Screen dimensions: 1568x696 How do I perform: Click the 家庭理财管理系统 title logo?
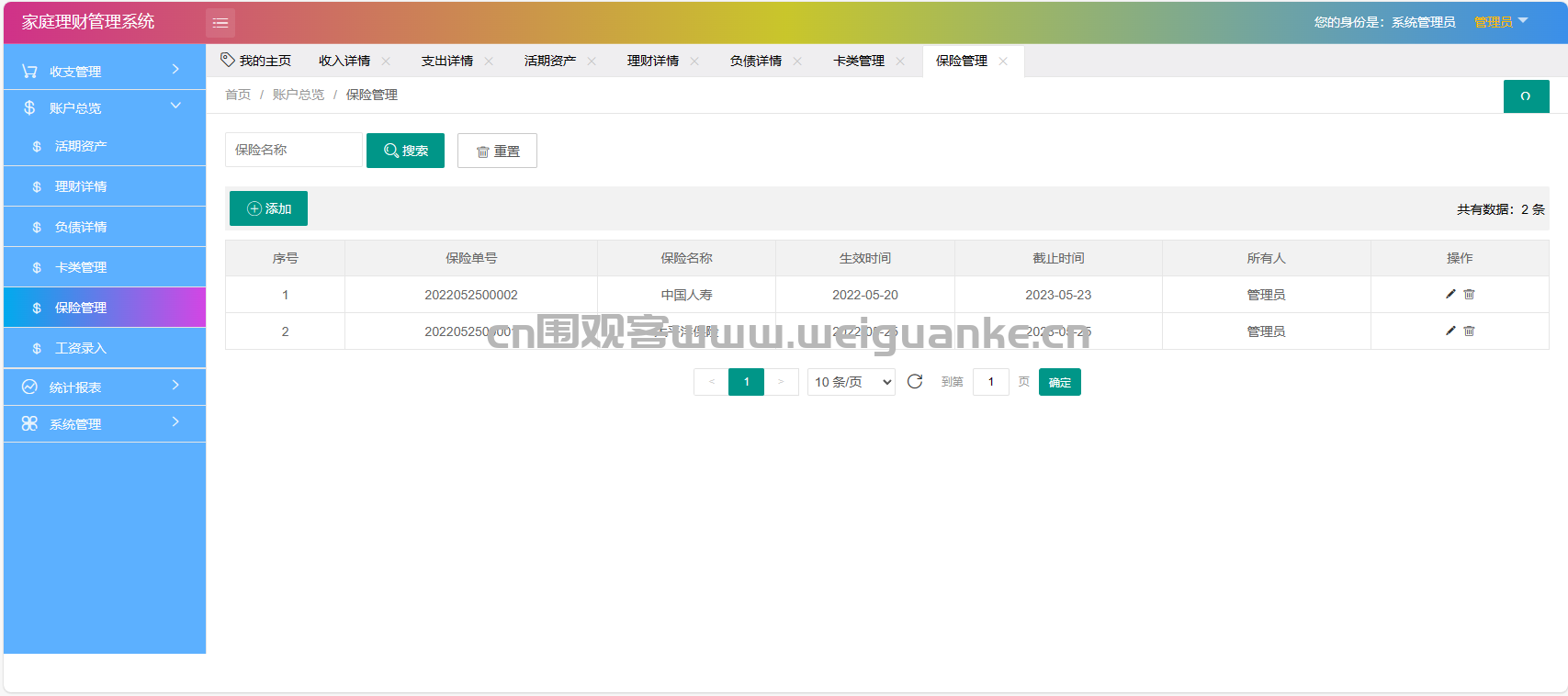(88, 22)
